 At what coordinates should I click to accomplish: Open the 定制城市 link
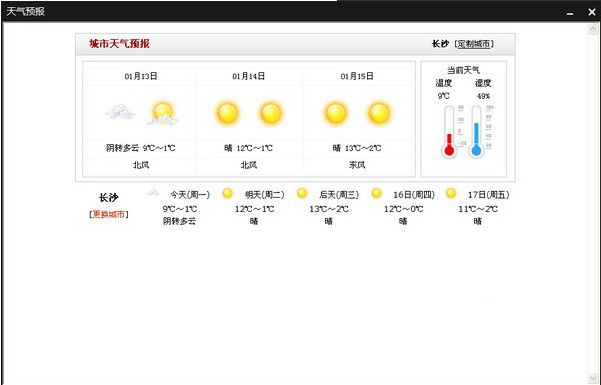474,44
